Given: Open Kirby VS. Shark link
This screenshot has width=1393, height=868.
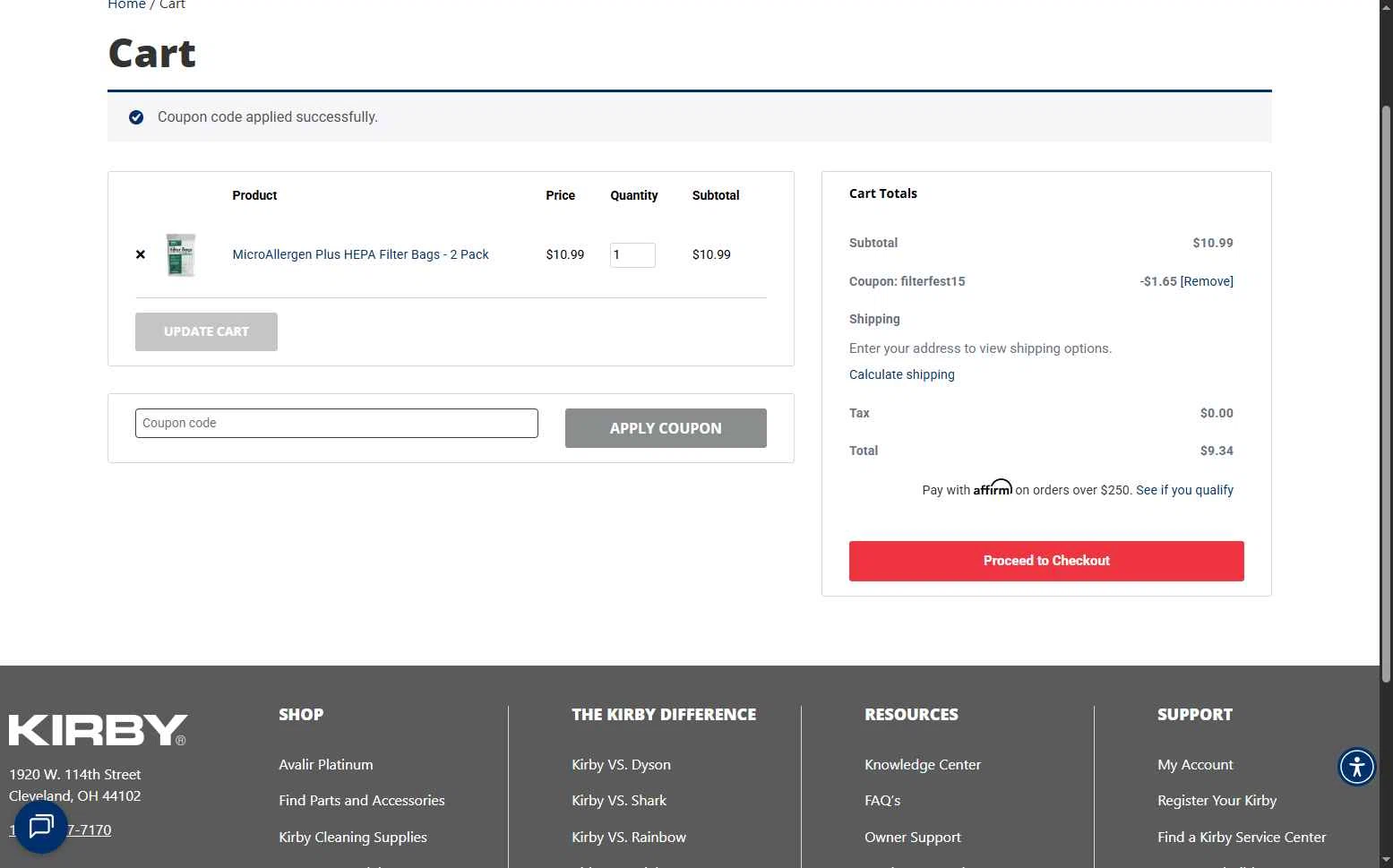Looking at the screenshot, I should point(619,800).
